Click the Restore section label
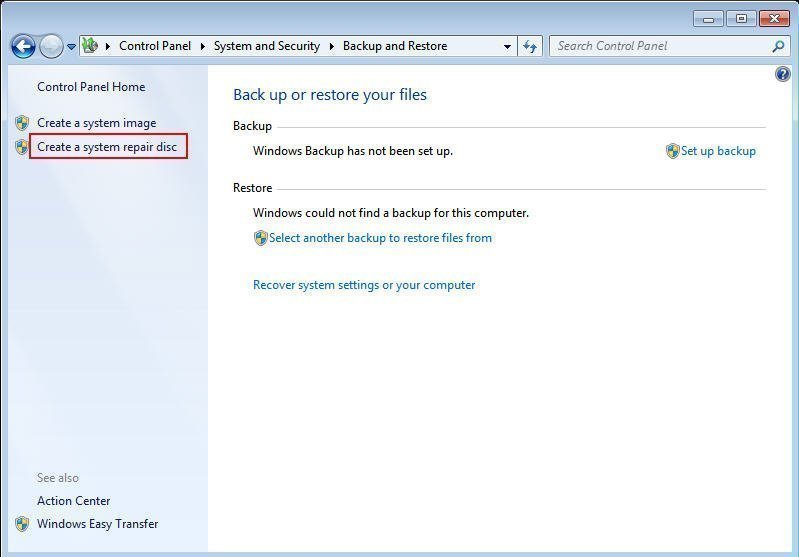Viewport: 799px width, 557px height. (x=252, y=188)
